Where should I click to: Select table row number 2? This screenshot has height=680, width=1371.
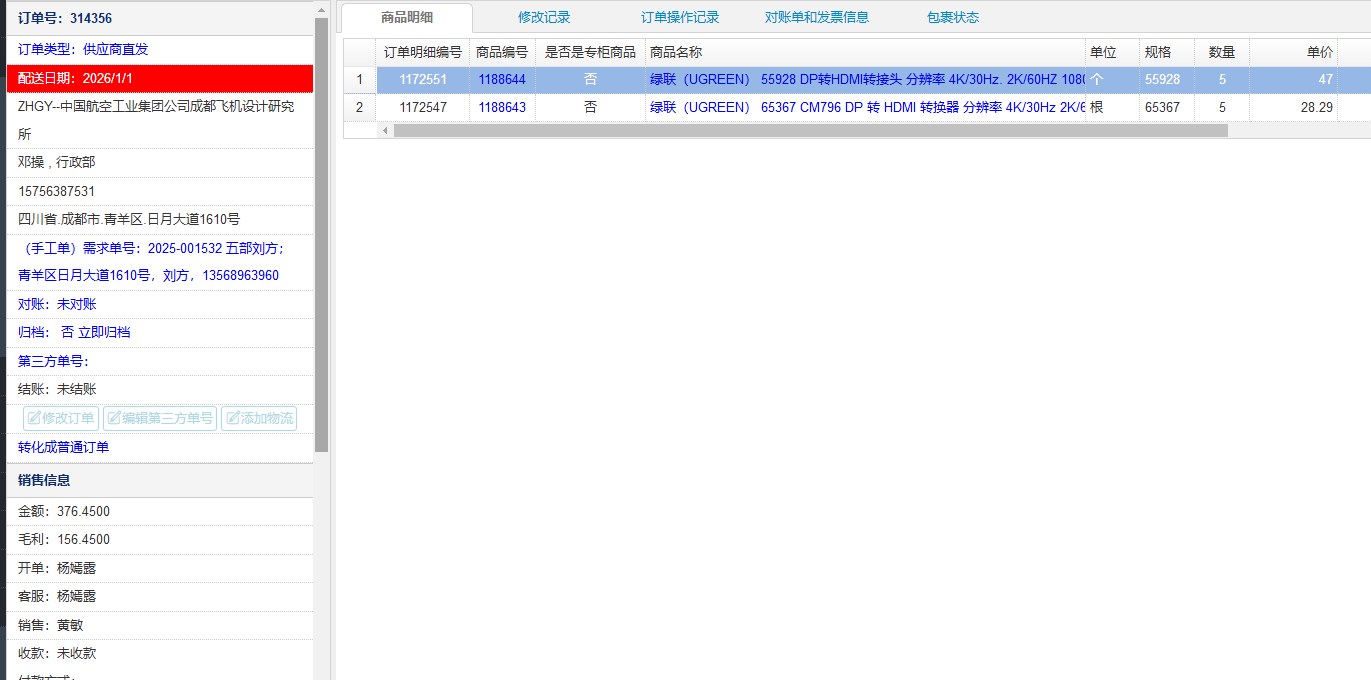point(360,107)
